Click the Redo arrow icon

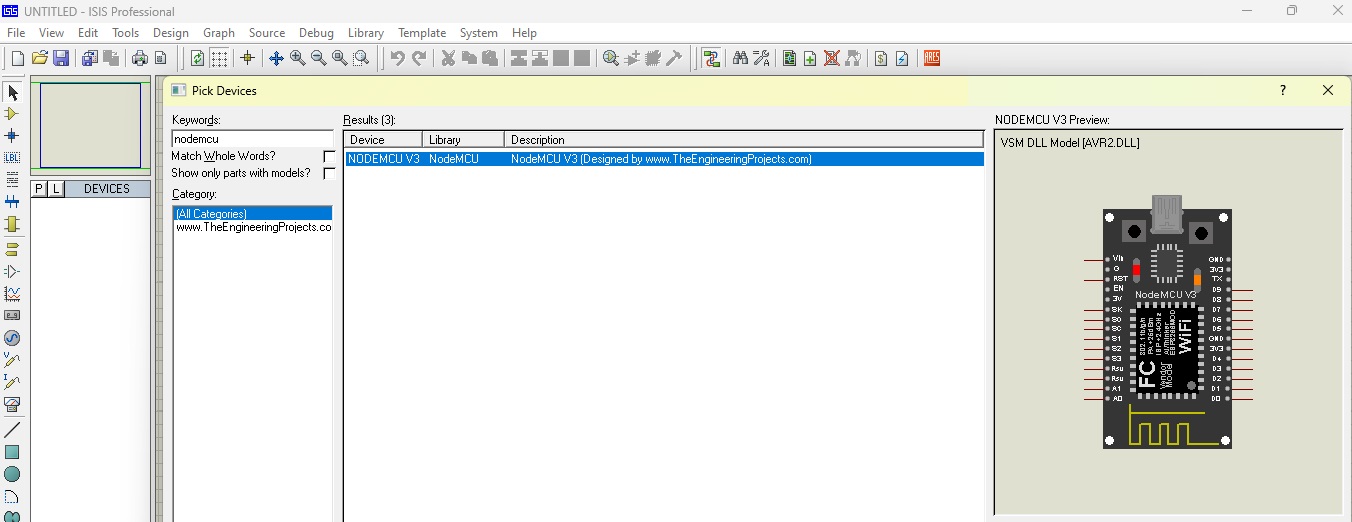click(x=419, y=58)
